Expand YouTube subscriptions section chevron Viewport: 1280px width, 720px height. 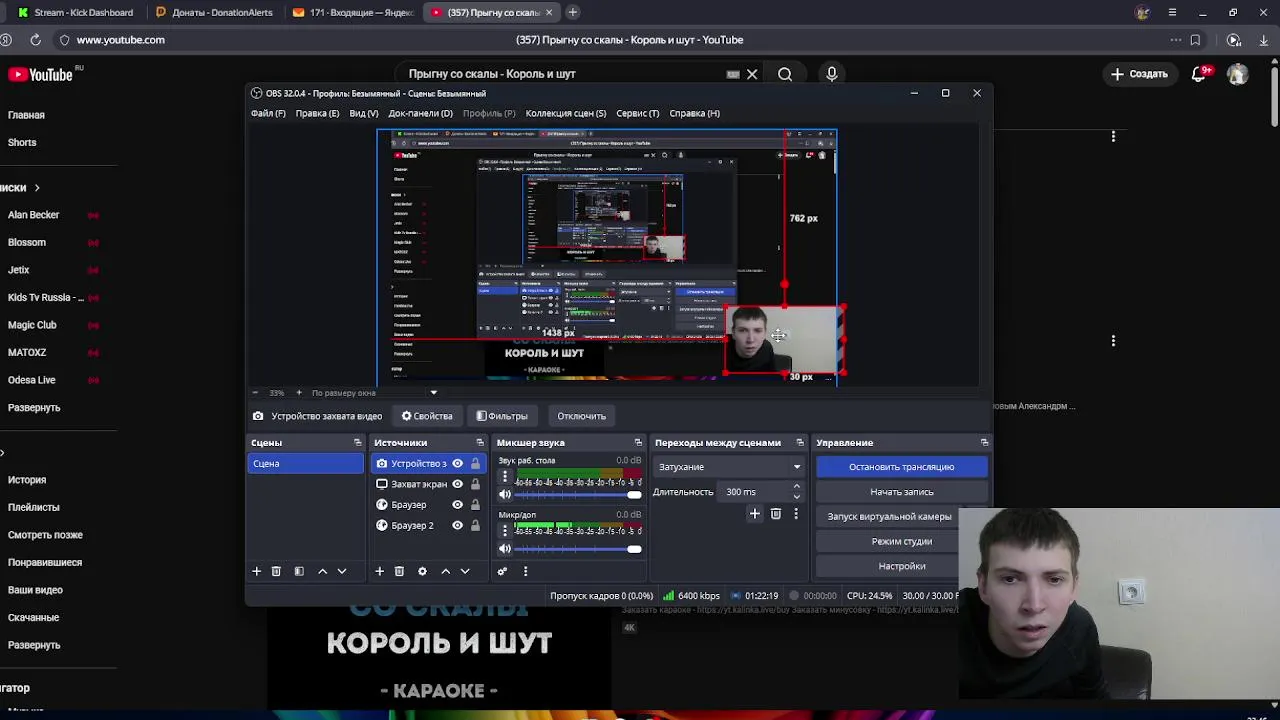(x=37, y=188)
